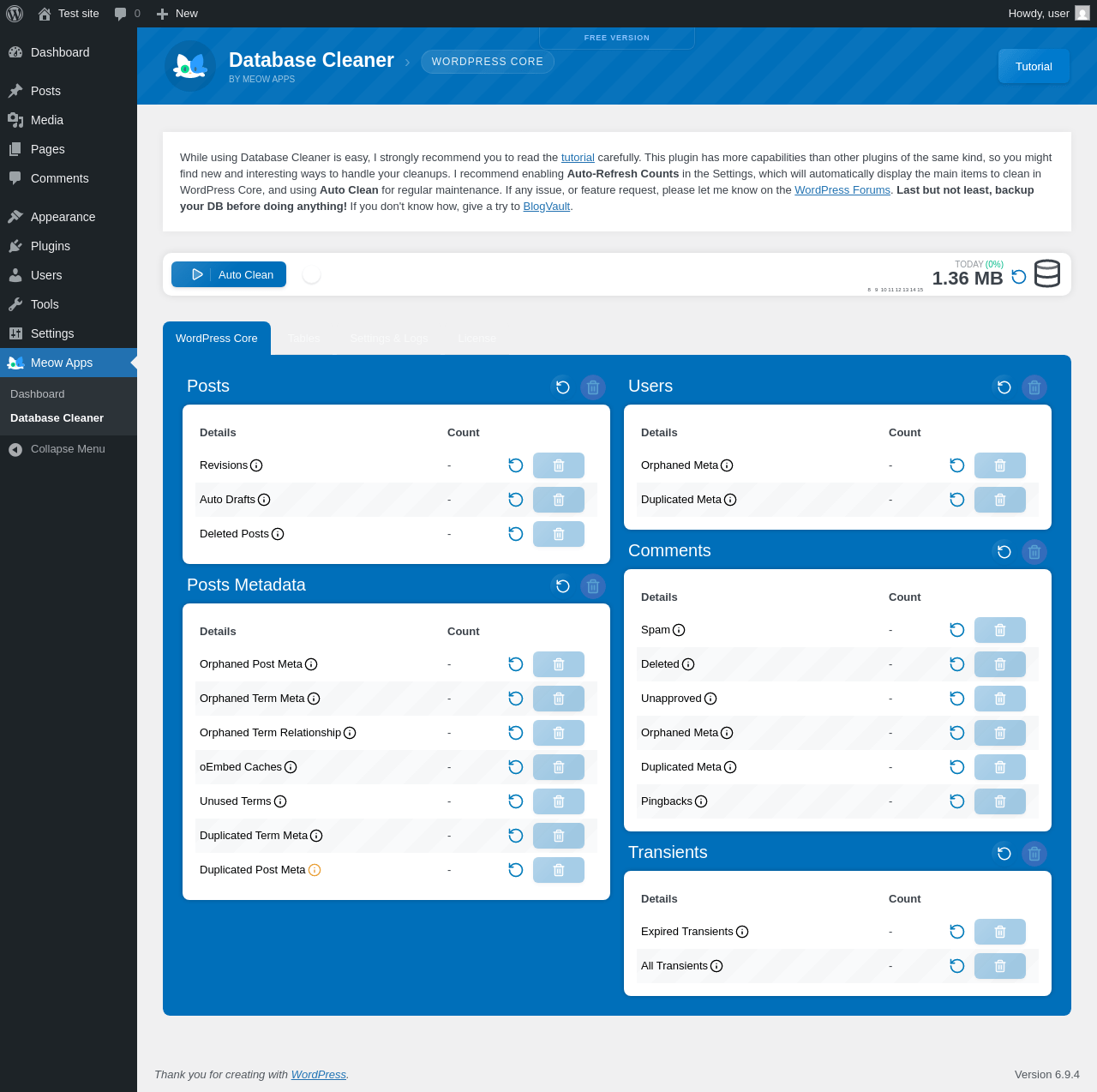Refresh all counts in Comments section header
The width and height of the screenshot is (1097, 1092).
(x=1004, y=552)
